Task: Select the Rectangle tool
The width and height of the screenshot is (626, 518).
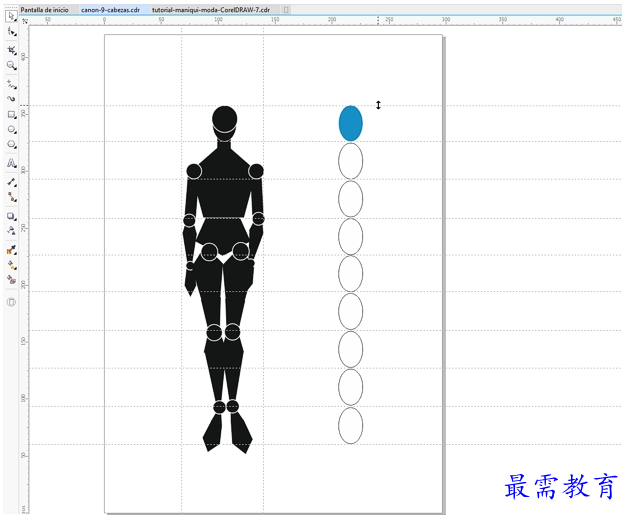Action: click(11, 115)
